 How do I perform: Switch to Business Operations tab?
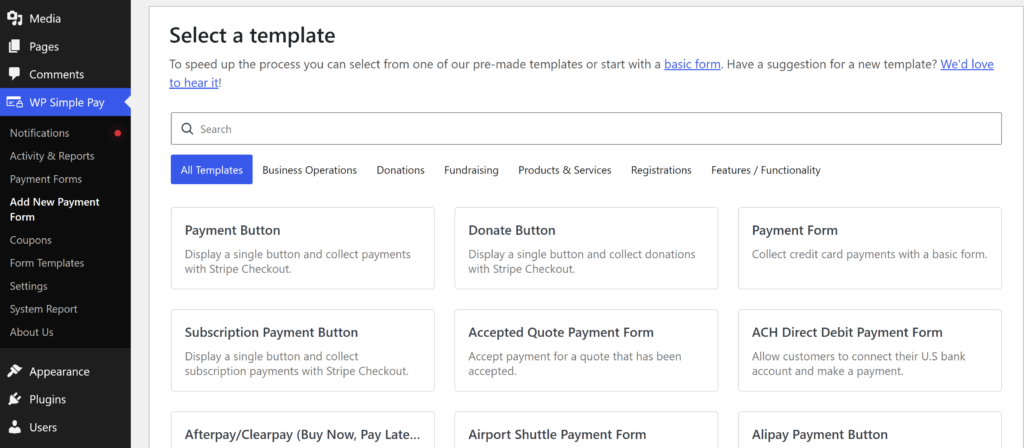coord(310,170)
